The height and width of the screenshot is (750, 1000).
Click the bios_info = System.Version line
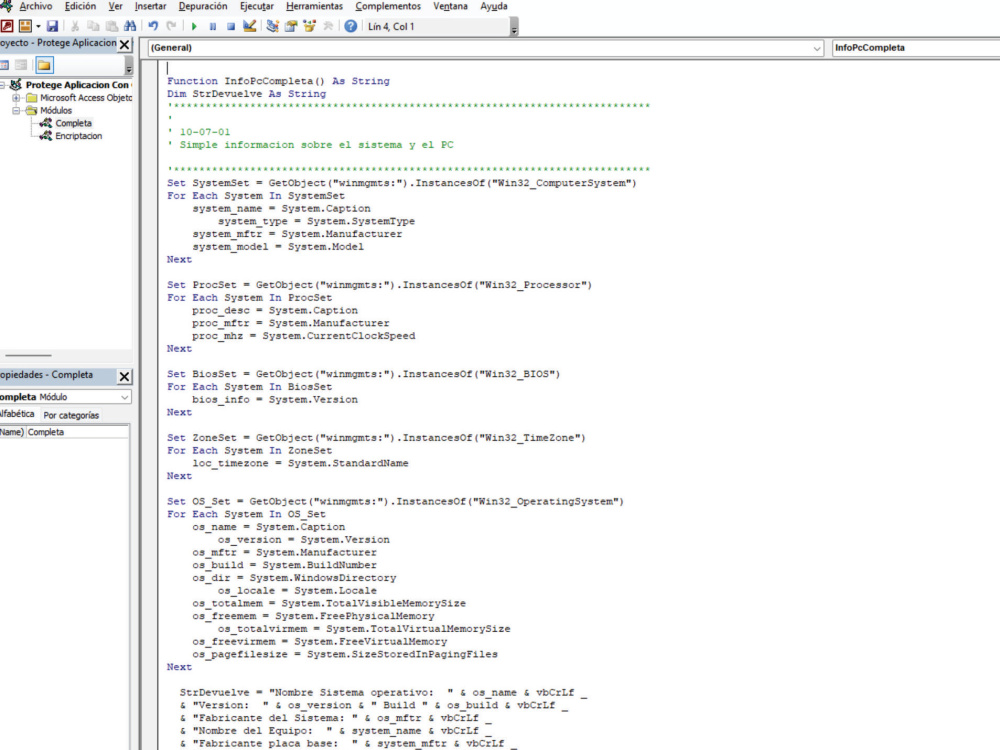point(275,400)
